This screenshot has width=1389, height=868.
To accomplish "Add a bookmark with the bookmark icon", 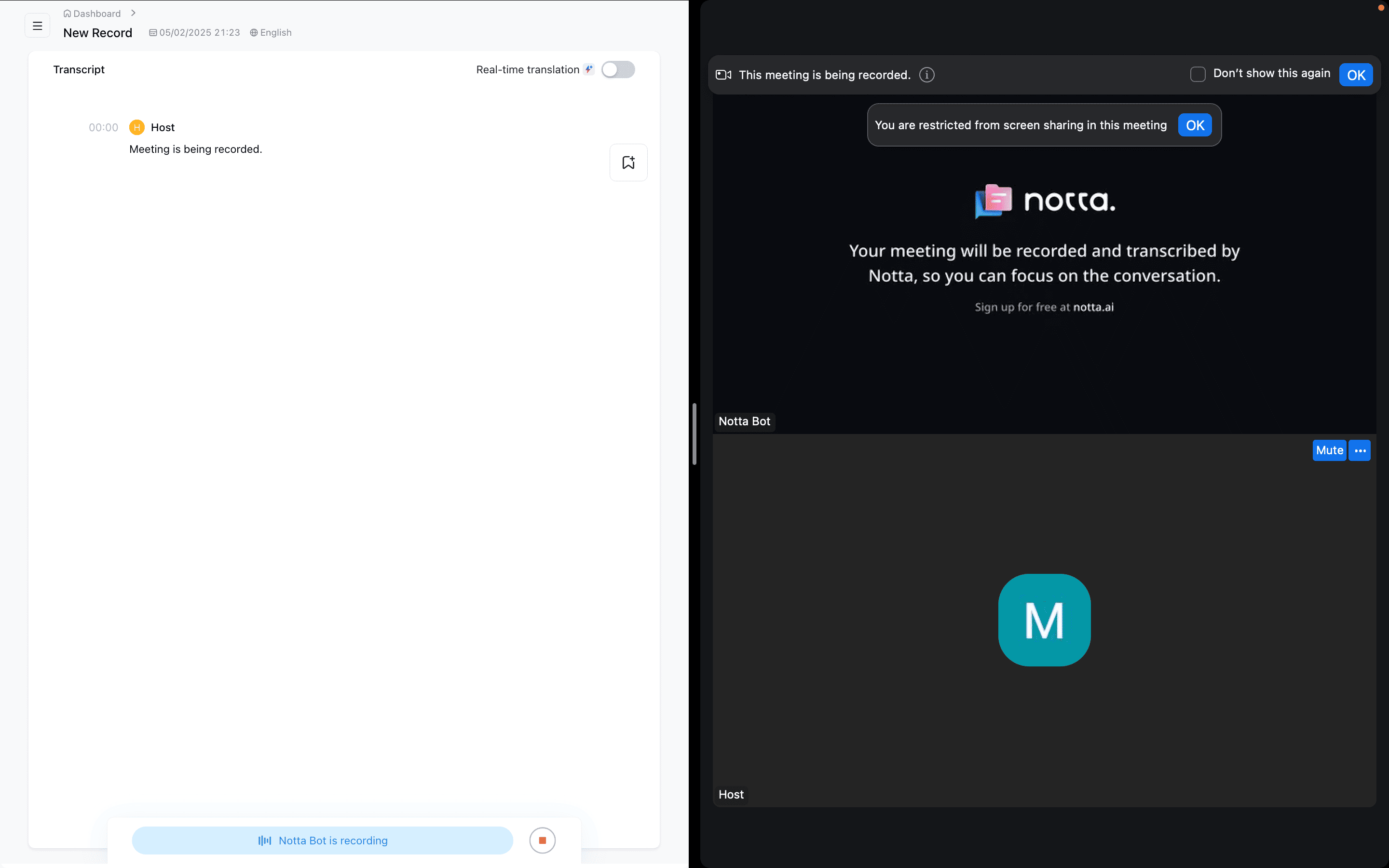I will pyautogui.click(x=628, y=163).
